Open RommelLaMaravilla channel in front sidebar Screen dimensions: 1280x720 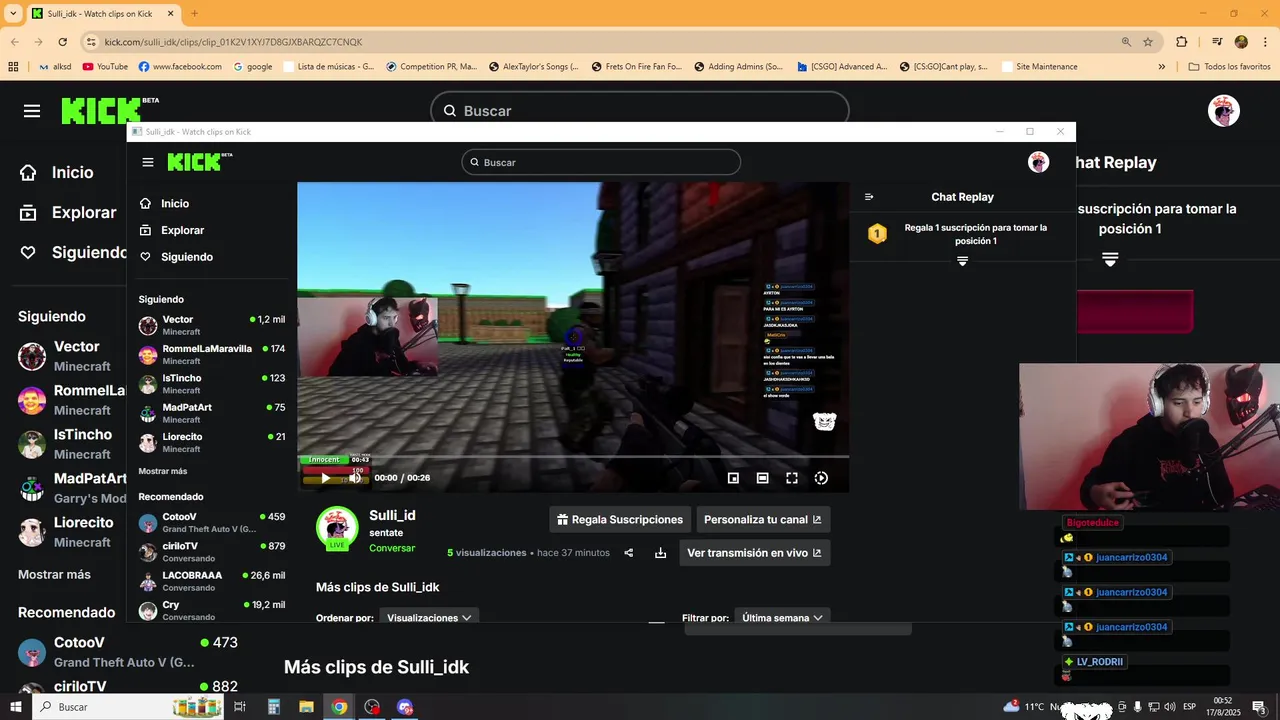(x=212, y=354)
